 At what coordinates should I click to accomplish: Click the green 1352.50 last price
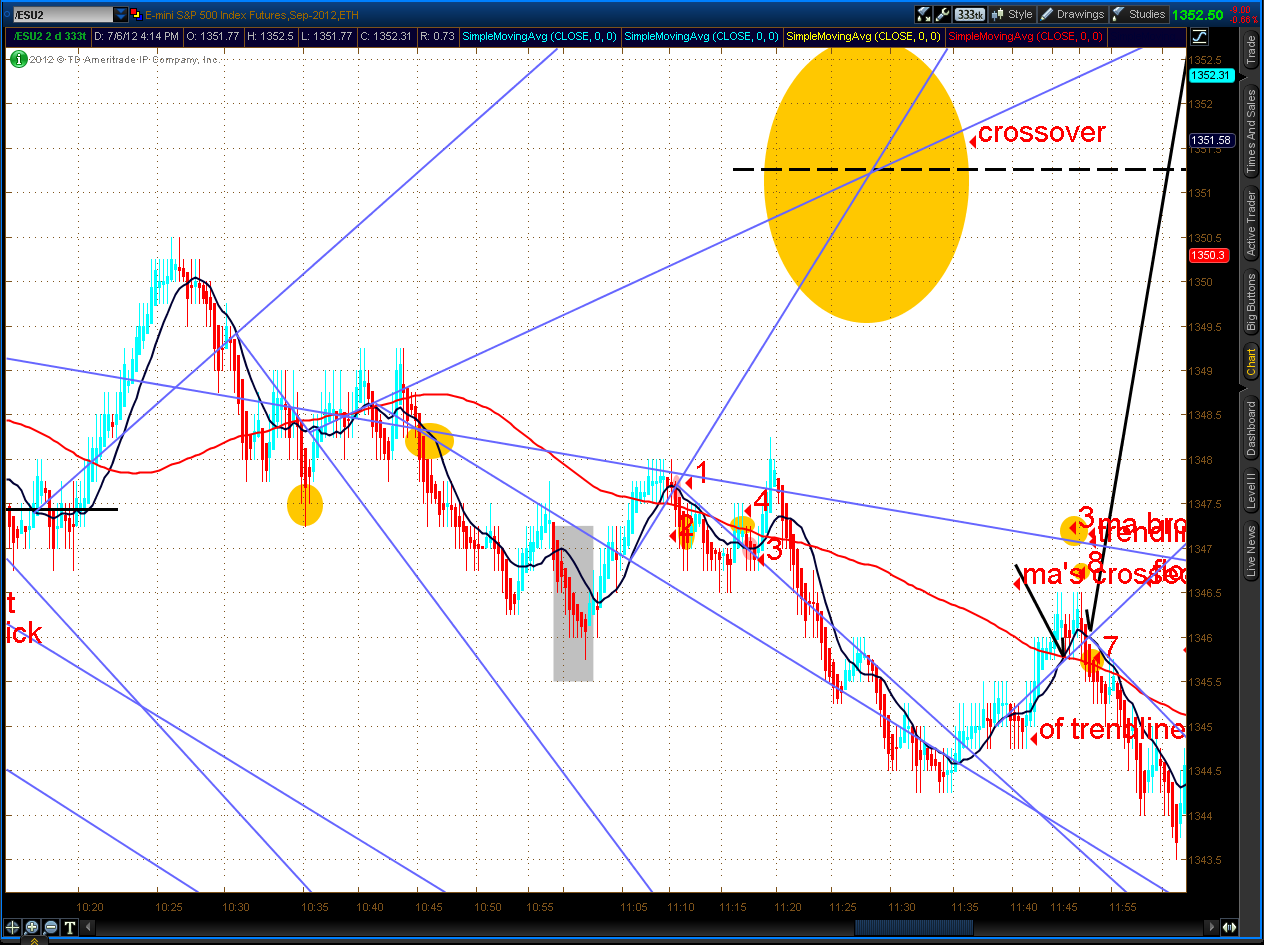1197,14
